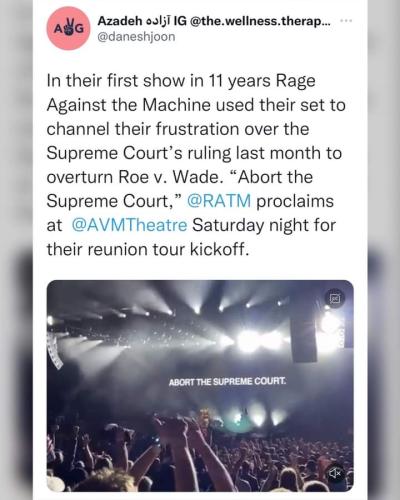This screenshot has width=400, height=500.
Task: Click the phrase 'Saturday night' in tweet
Action: (246, 225)
